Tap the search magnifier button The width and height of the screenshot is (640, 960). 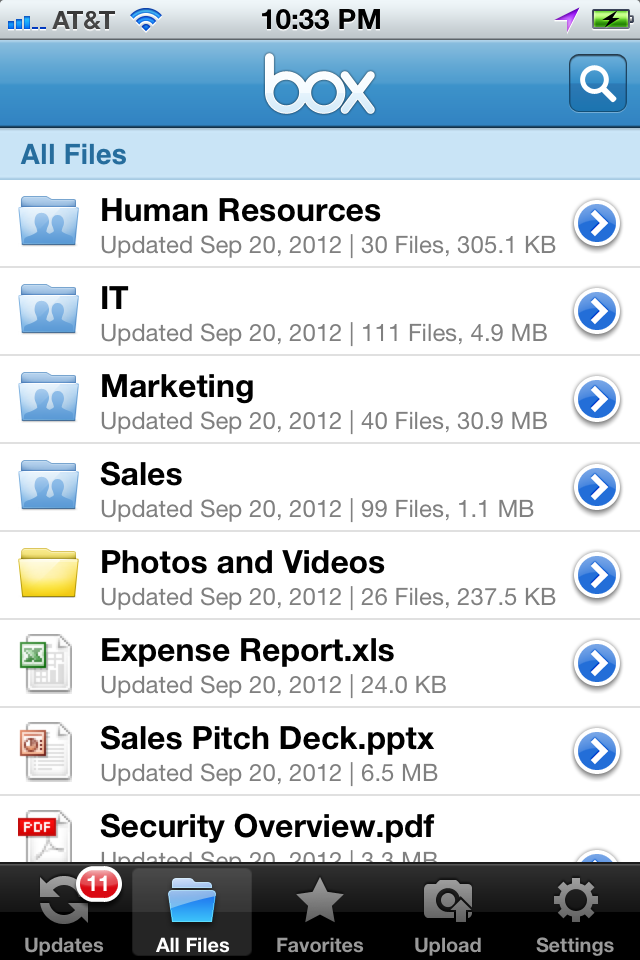tap(597, 84)
